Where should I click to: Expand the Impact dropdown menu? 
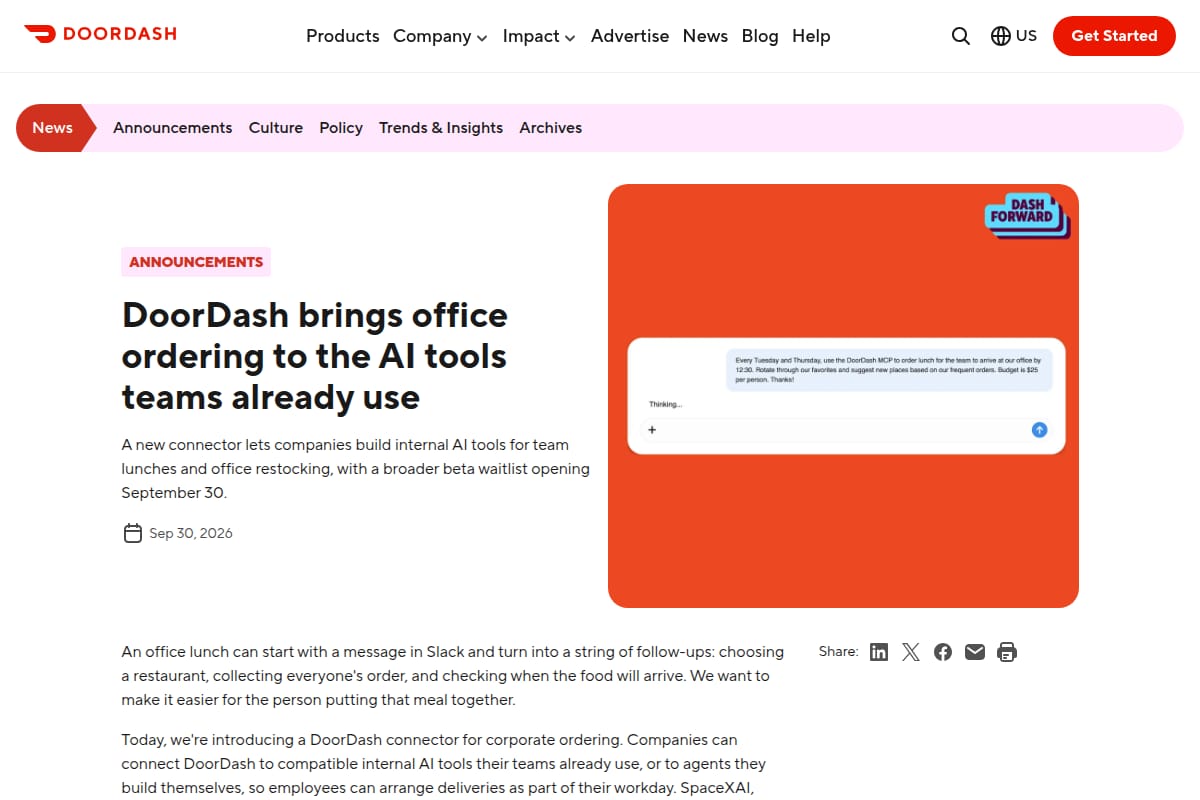click(x=539, y=36)
